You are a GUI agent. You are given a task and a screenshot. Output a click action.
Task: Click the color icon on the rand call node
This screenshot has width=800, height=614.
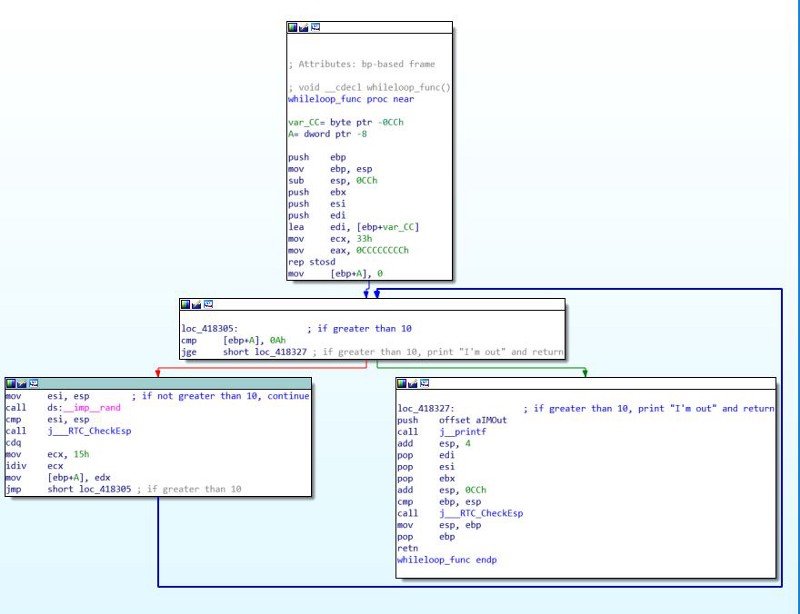(10, 384)
